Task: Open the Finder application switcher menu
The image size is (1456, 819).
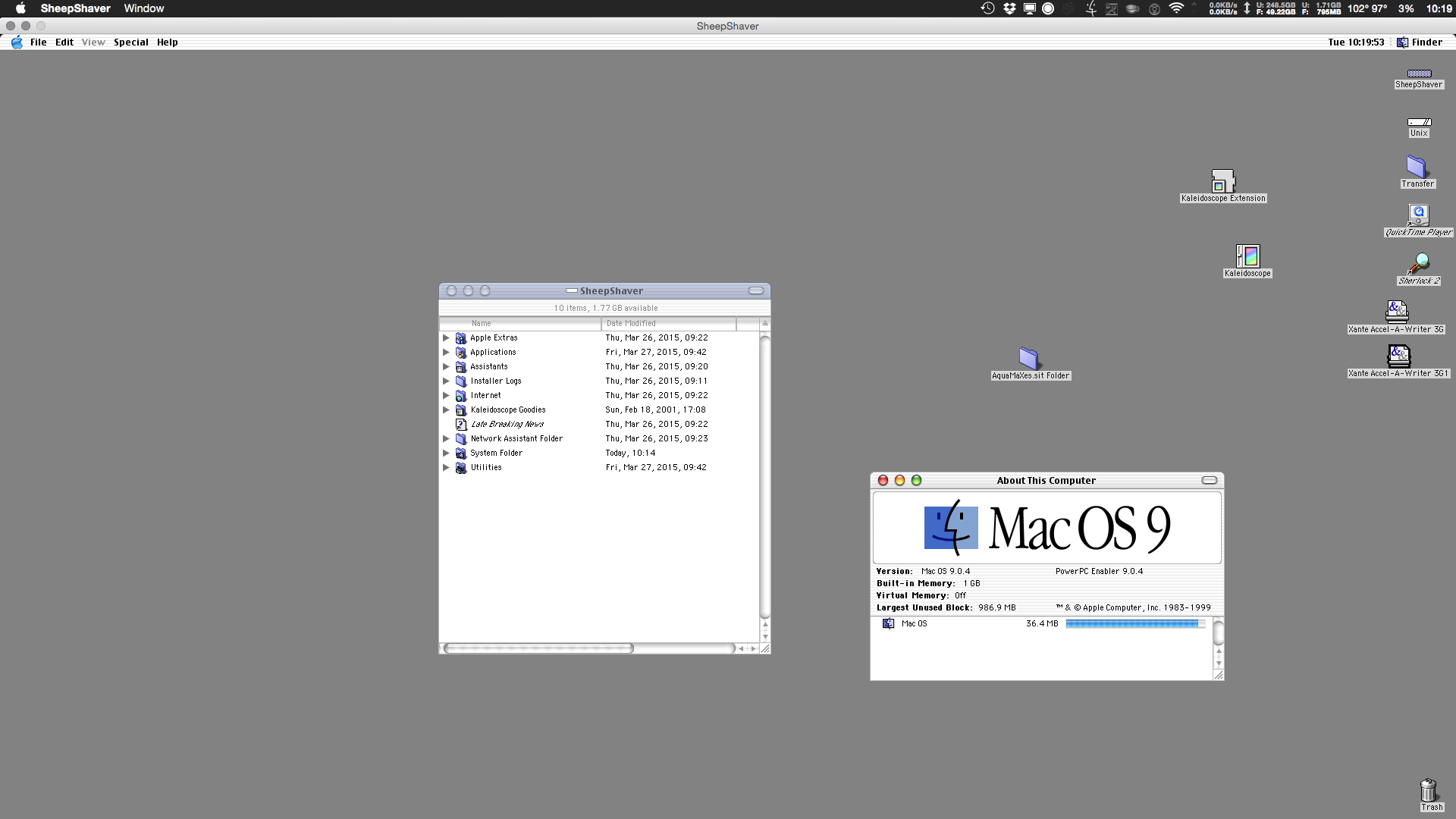Action: 1420,42
